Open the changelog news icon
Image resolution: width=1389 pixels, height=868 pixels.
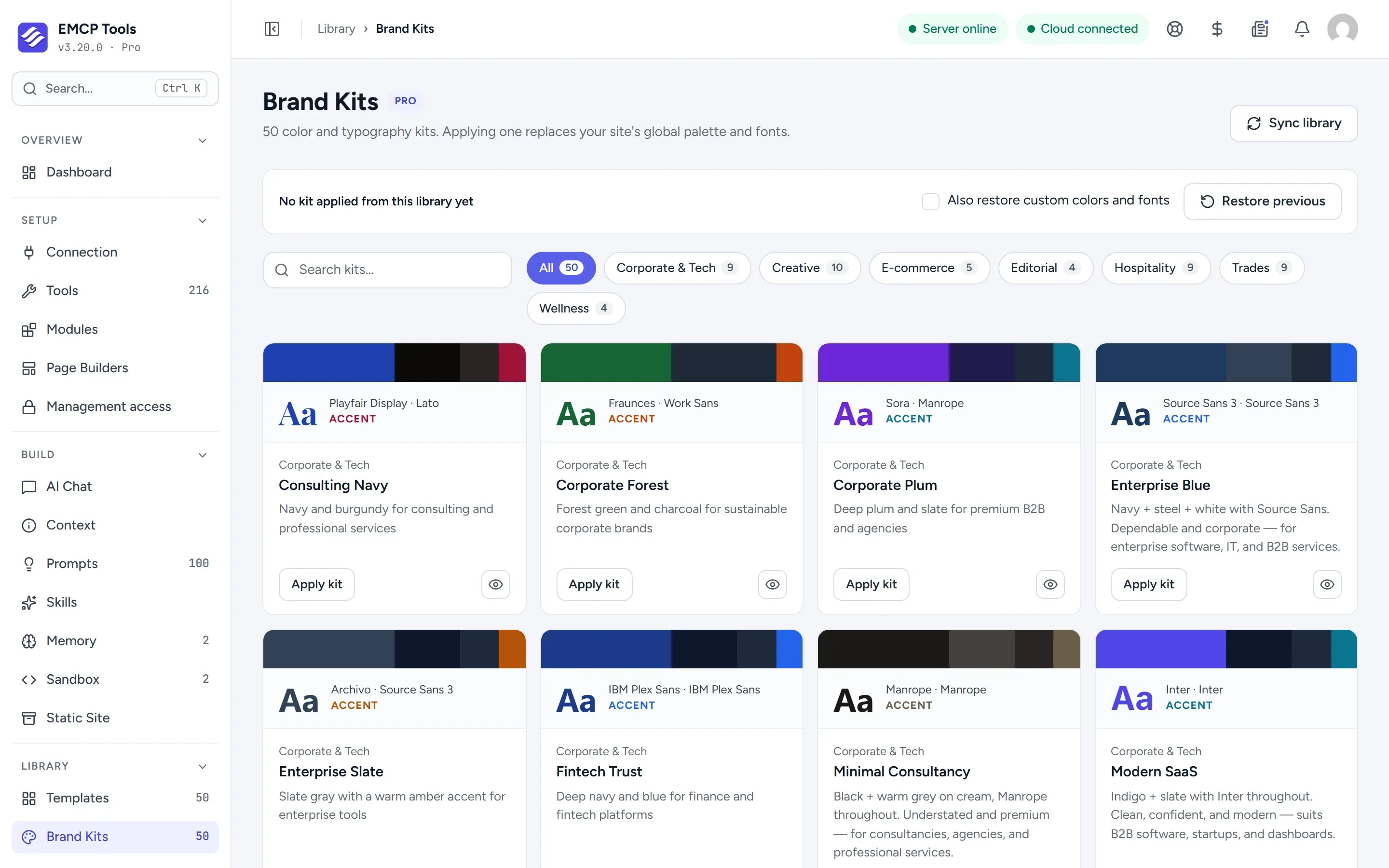click(x=1259, y=29)
